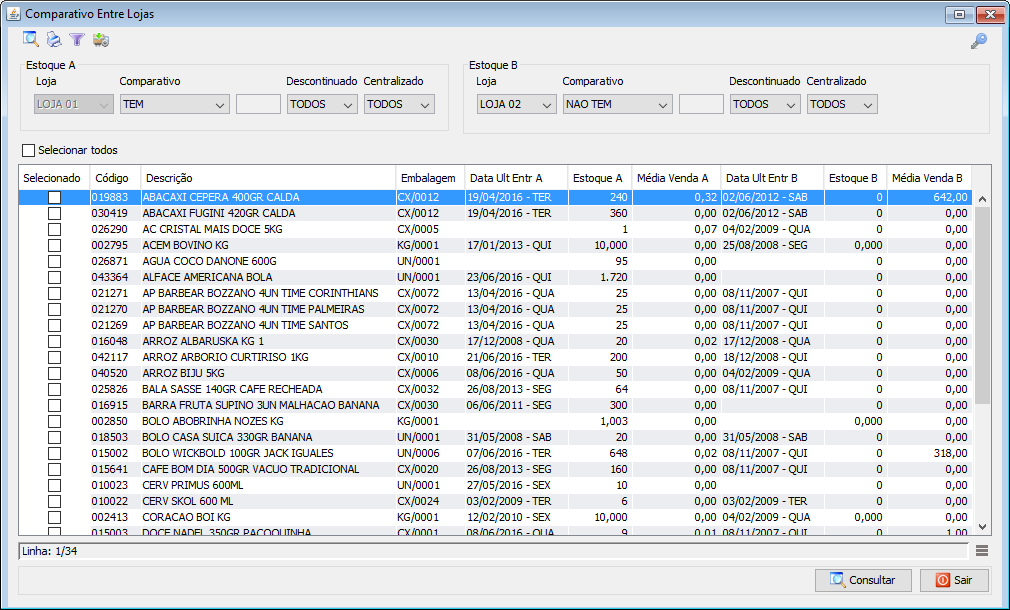Open Estoque A Centralizado TODOS dropdown
The height and width of the screenshot is (610, 1010).
tap(399, 104)
